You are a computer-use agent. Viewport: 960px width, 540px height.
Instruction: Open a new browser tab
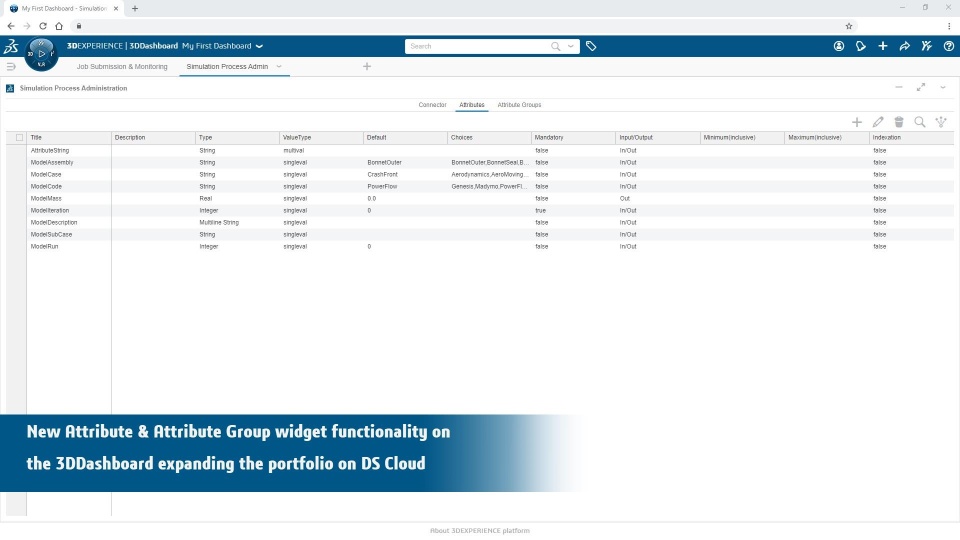(x=135, y=9)
